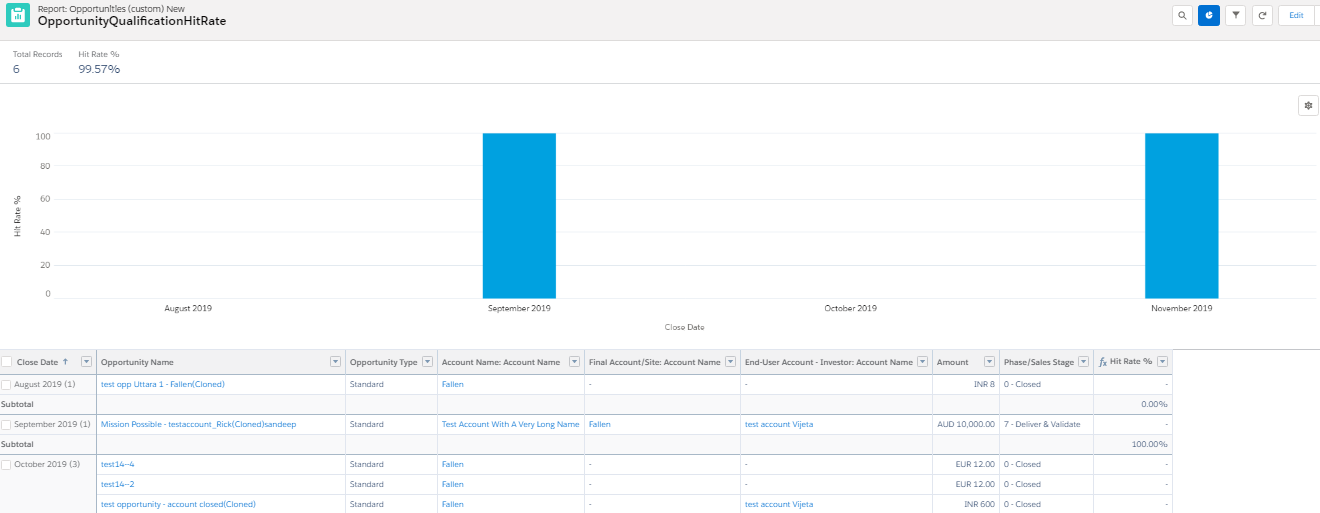Click the August 2019 axis label

coord(188,308)
